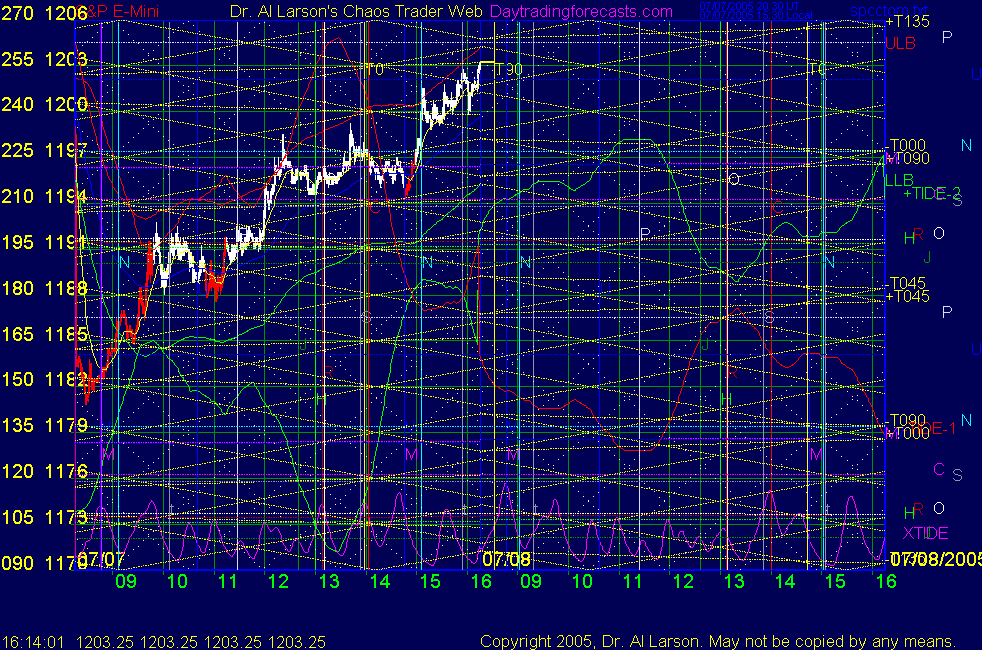Select the "07/07/2005 15:30 Local" timestamp
982x650 pixels.
[756, 15]
